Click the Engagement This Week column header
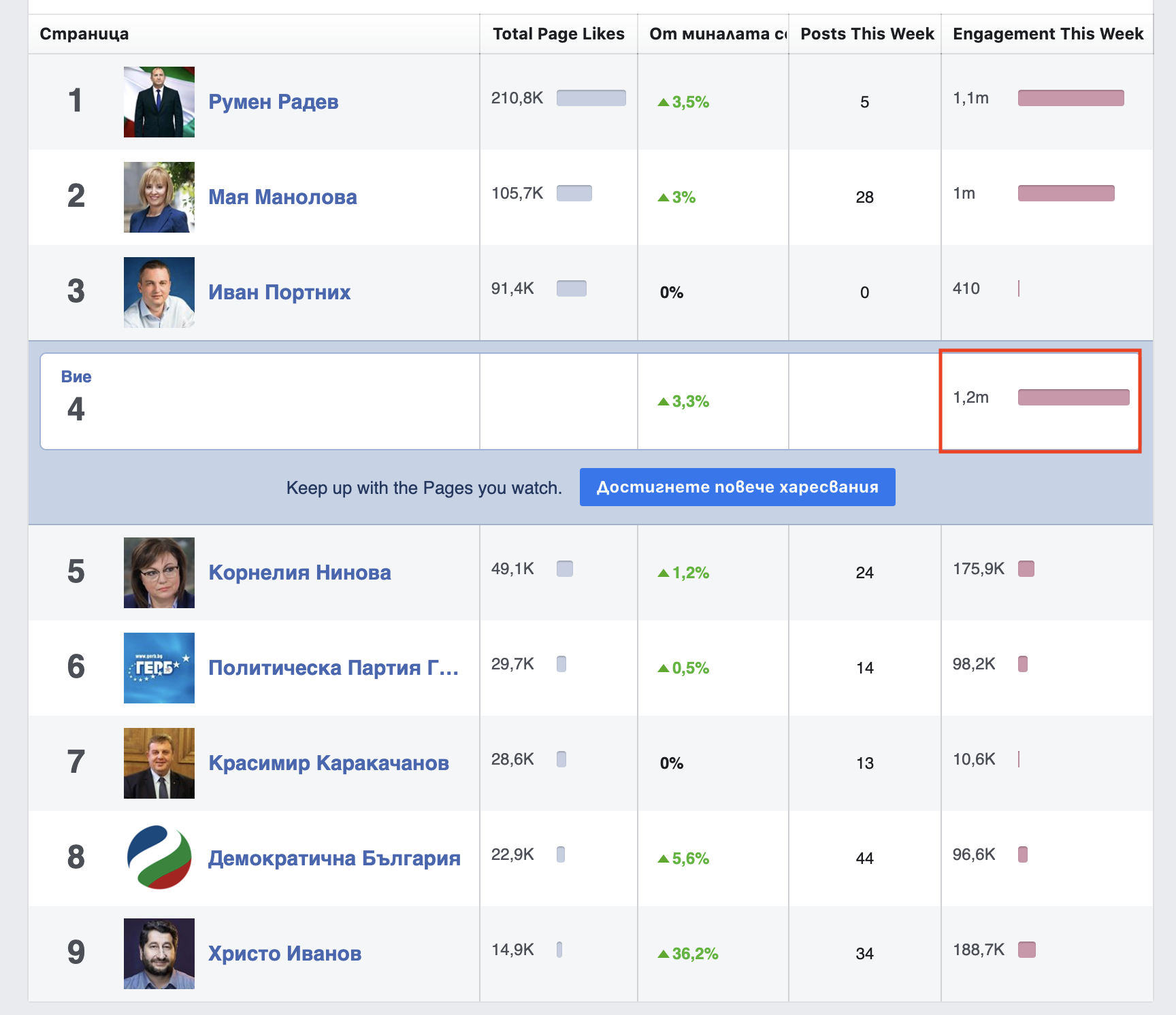Image resolution: width=1176 pixels, height=1015 pixels. 1047,34
